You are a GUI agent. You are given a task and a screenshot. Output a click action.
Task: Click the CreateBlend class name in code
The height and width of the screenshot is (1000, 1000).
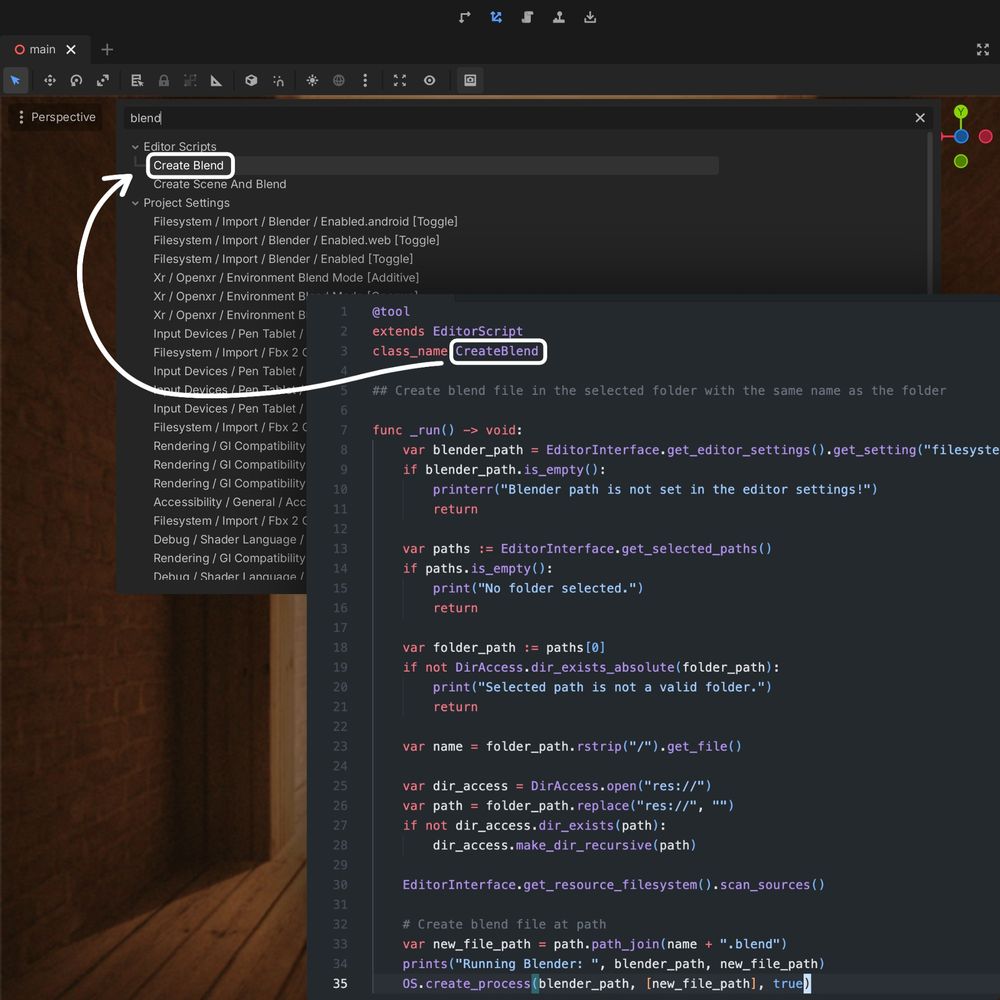click(497, 351)
